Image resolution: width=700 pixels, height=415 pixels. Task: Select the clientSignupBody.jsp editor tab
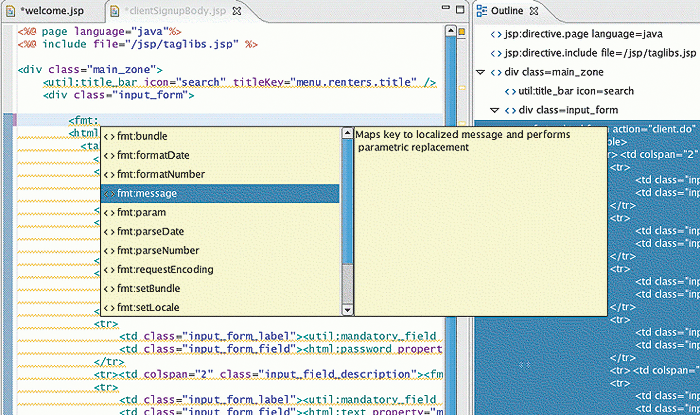(177, 11)
